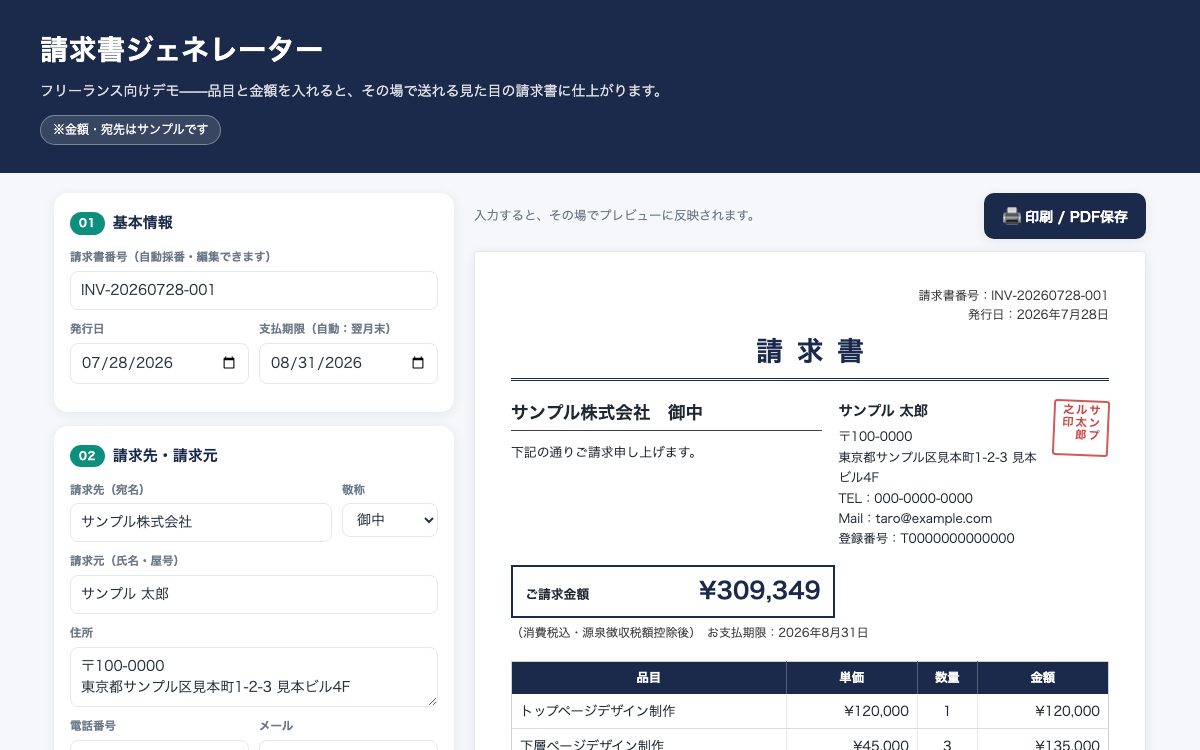Image resolution: width=1200 pixels, height=750 pixels.
Task: Click the 請求先 field with サンプル株式会社
Action: pos(201,522)
